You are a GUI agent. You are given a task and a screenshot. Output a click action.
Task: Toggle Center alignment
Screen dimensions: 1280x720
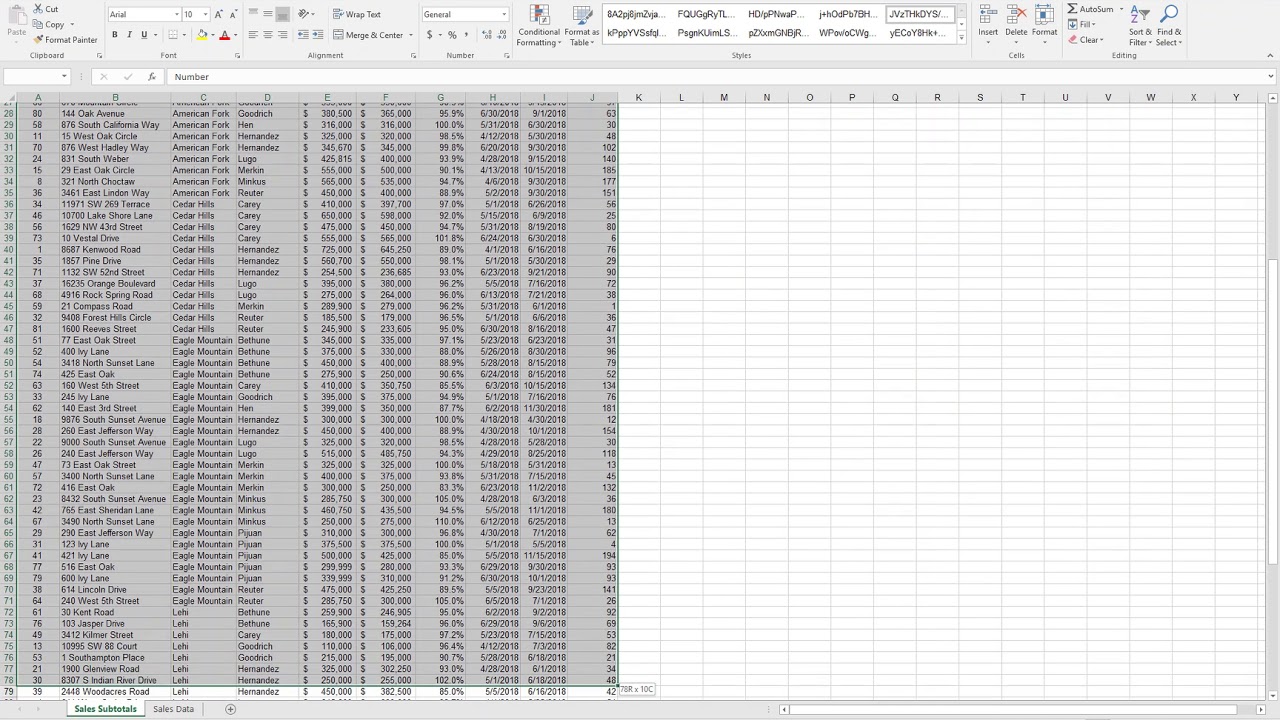pos(268,35)
